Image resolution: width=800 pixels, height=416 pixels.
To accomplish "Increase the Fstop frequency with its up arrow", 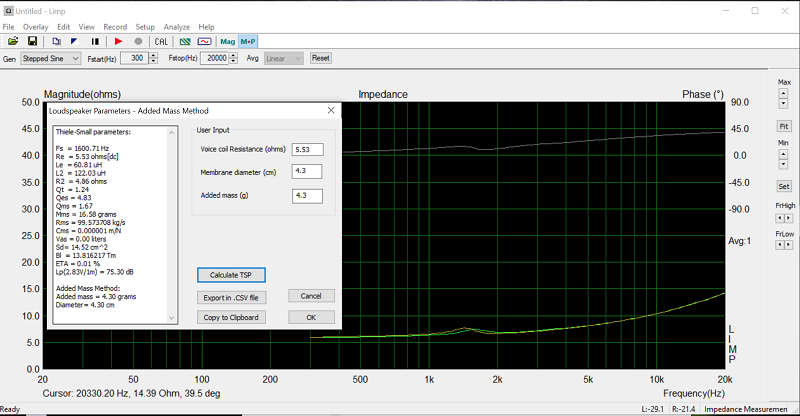I will point(233,56).
